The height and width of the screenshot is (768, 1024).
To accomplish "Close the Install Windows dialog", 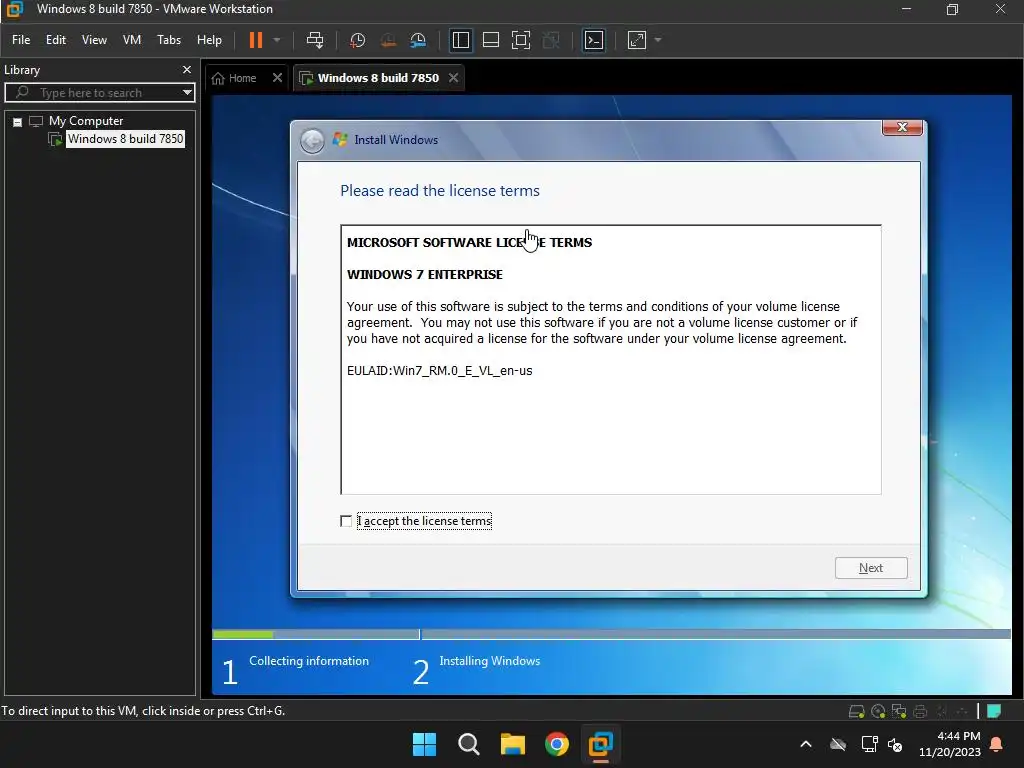I will coord(902,127).
